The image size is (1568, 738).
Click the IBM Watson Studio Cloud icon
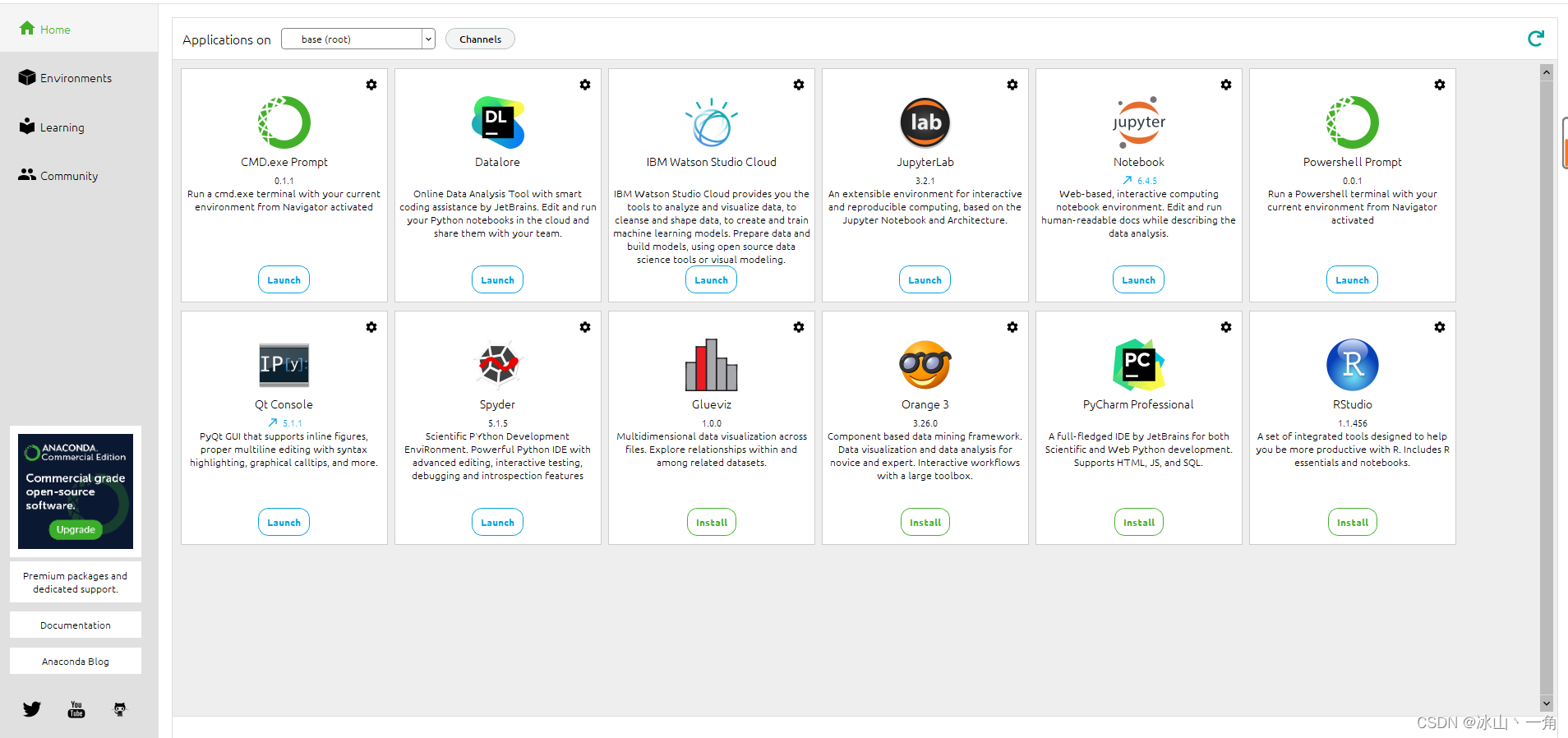pyautogui.click(x=712, y=122)
